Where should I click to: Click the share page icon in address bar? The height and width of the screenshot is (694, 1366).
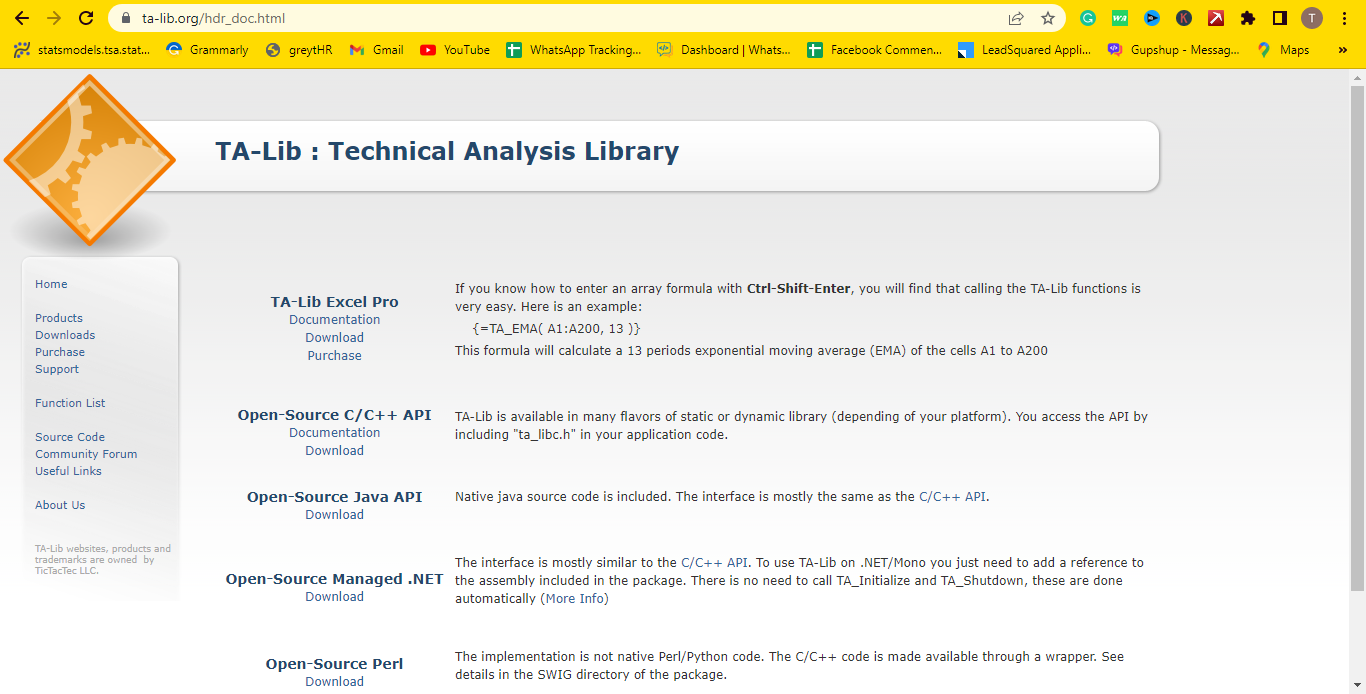coord(1016,18)
